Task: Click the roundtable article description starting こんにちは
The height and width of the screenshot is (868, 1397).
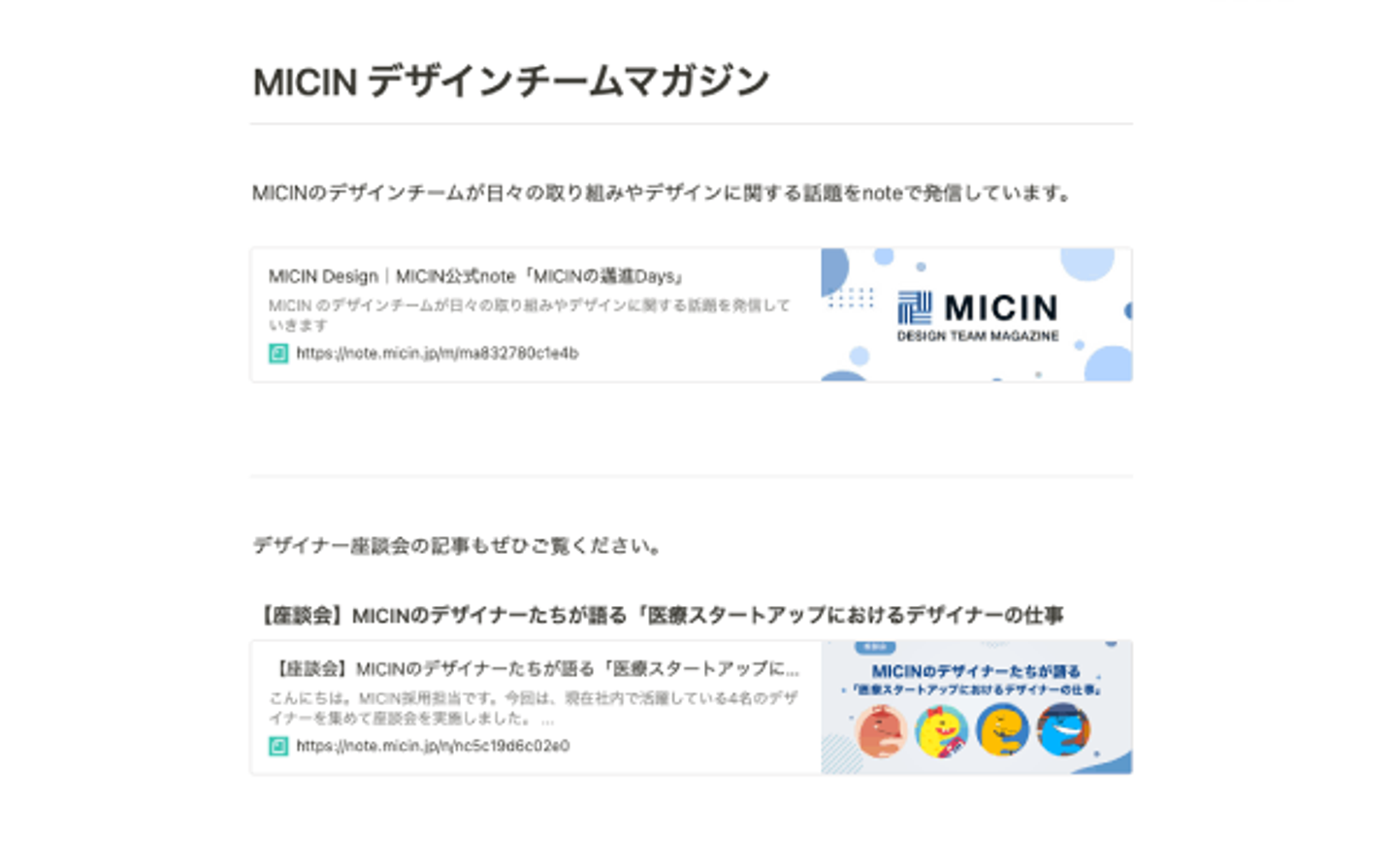Action: coord(534,708)
